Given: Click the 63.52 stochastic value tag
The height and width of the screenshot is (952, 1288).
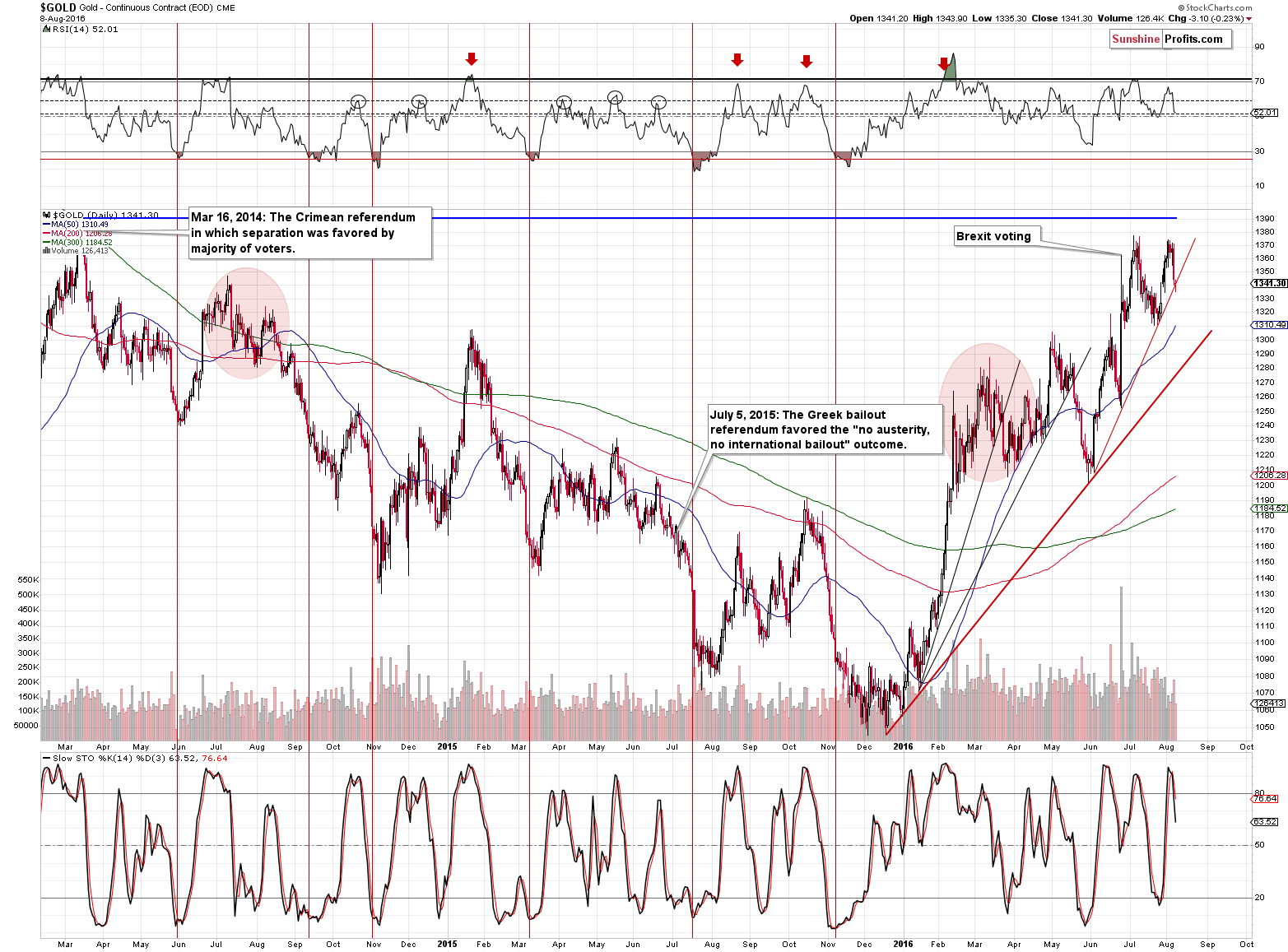Looking at the screenshot, I should tap(1266, 822).
